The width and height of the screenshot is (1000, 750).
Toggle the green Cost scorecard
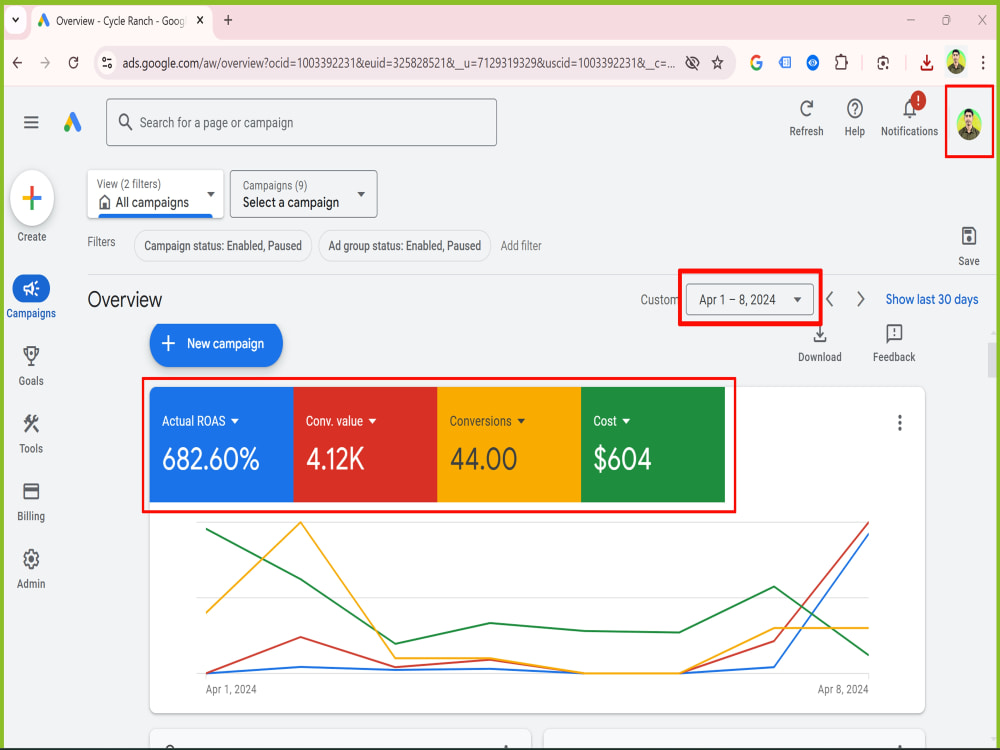point(653,445)
